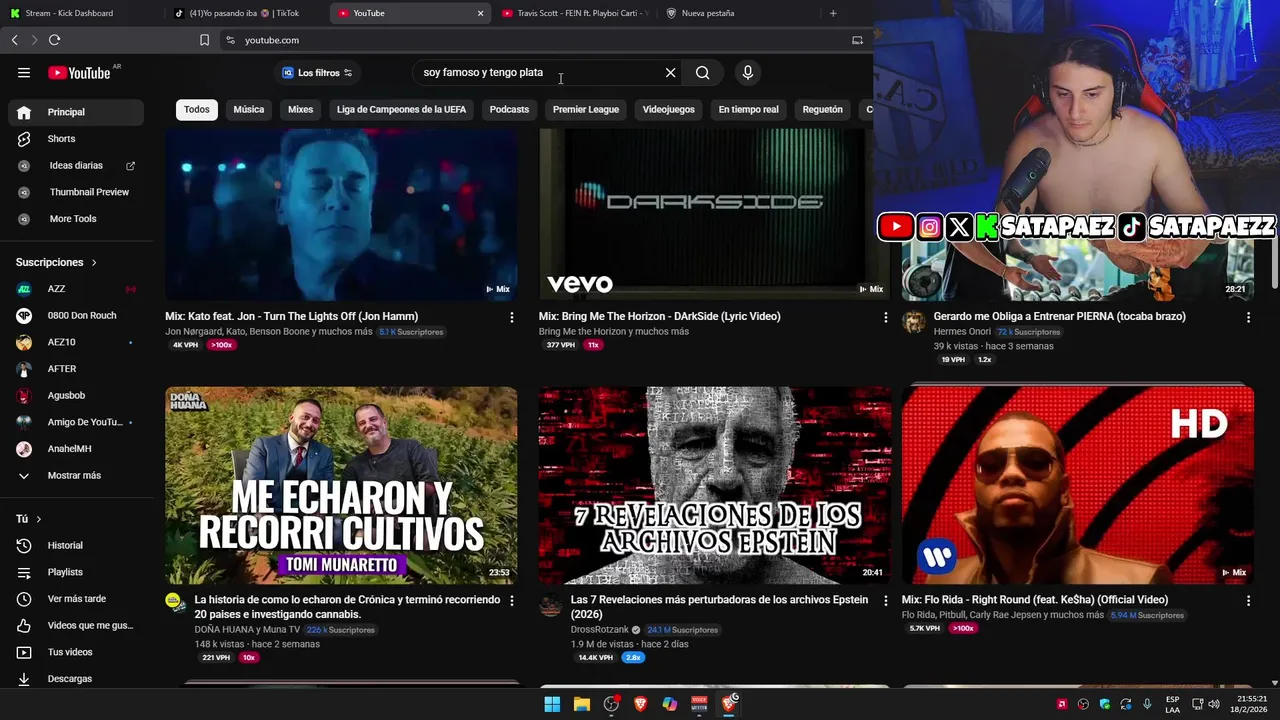Image resolution: width=1280 pixels, height=720 pixels.
Task: Bookmark this page from the address bar
Action: [x=204, y=40]
